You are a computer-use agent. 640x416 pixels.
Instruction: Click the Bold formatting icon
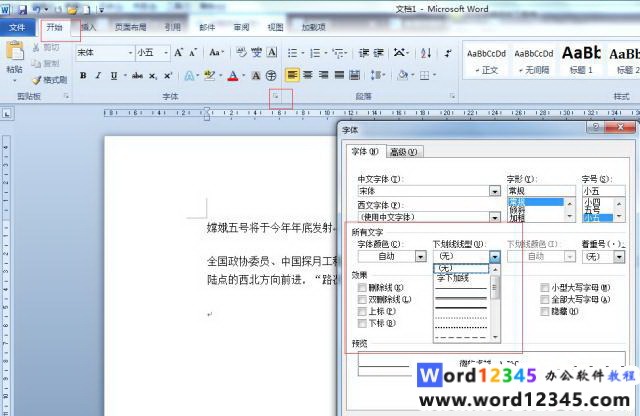click(x=84, y=75)
